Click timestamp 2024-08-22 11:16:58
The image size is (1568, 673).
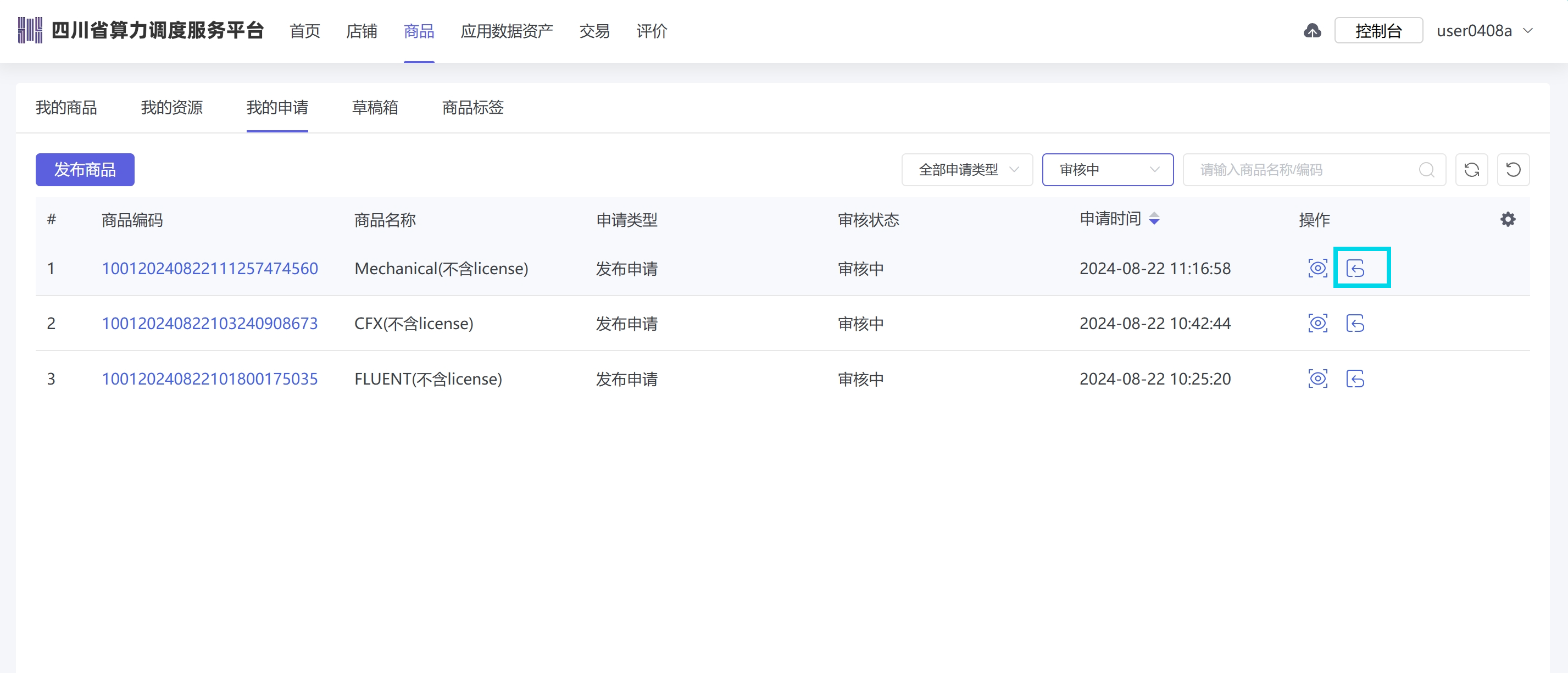1155,268
